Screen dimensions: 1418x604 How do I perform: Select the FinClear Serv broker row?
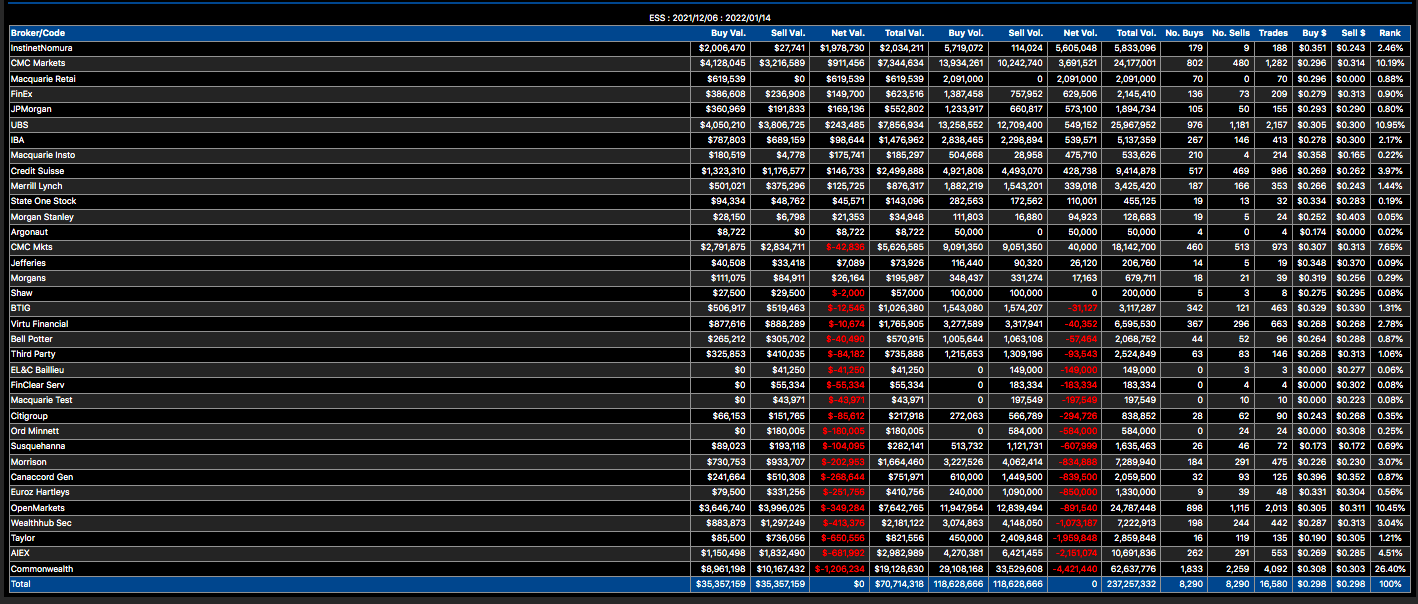(708, 385)
